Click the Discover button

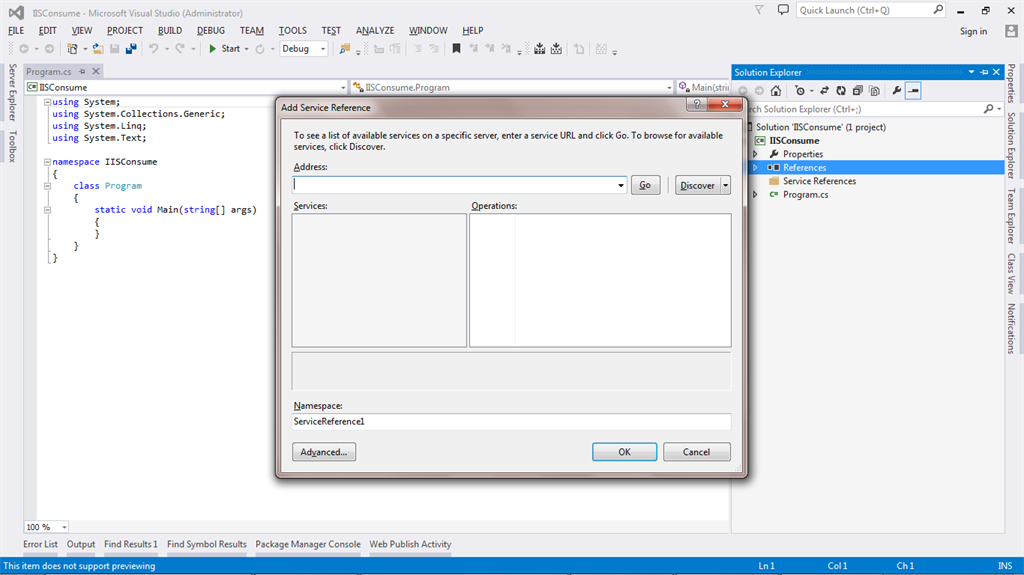(697, 186)
